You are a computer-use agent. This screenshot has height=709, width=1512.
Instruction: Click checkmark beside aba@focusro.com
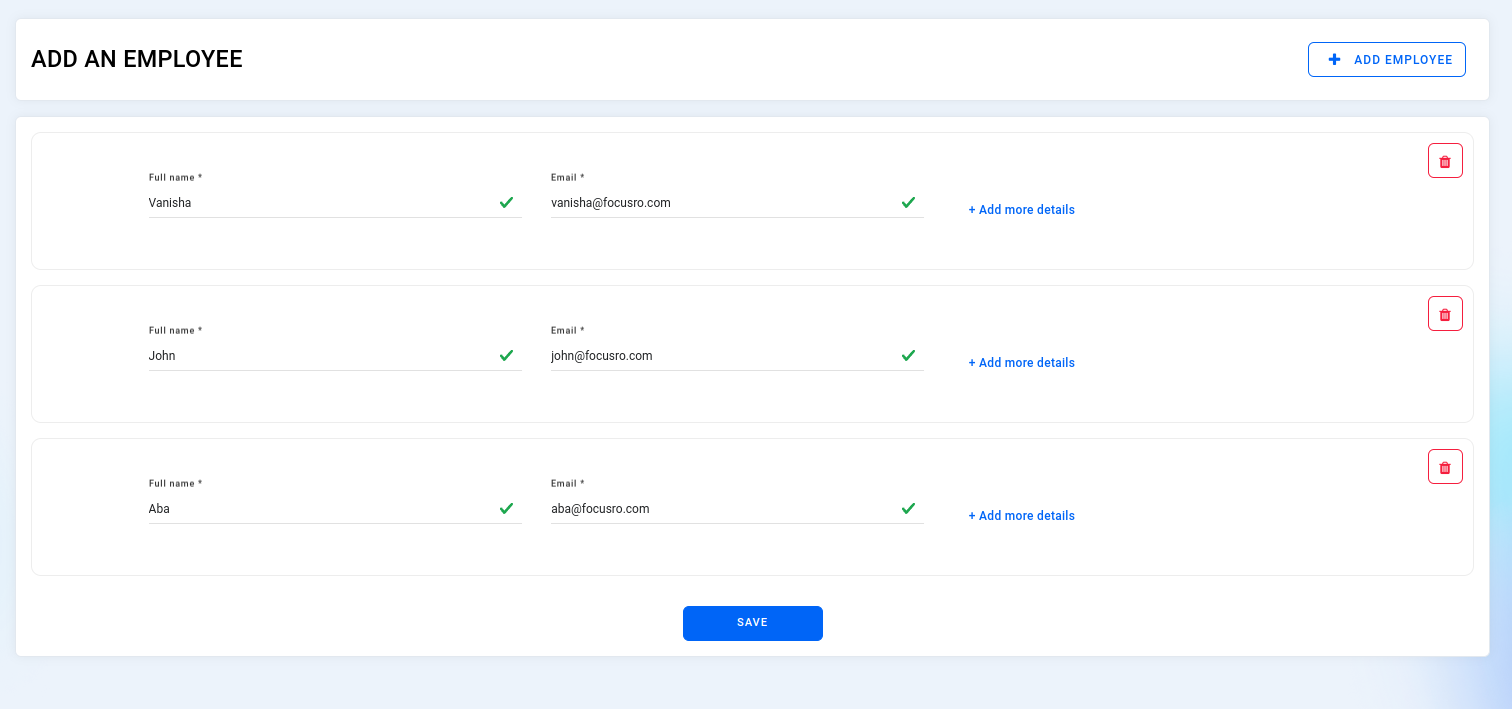pyautogui.click(x=908, y=508)
